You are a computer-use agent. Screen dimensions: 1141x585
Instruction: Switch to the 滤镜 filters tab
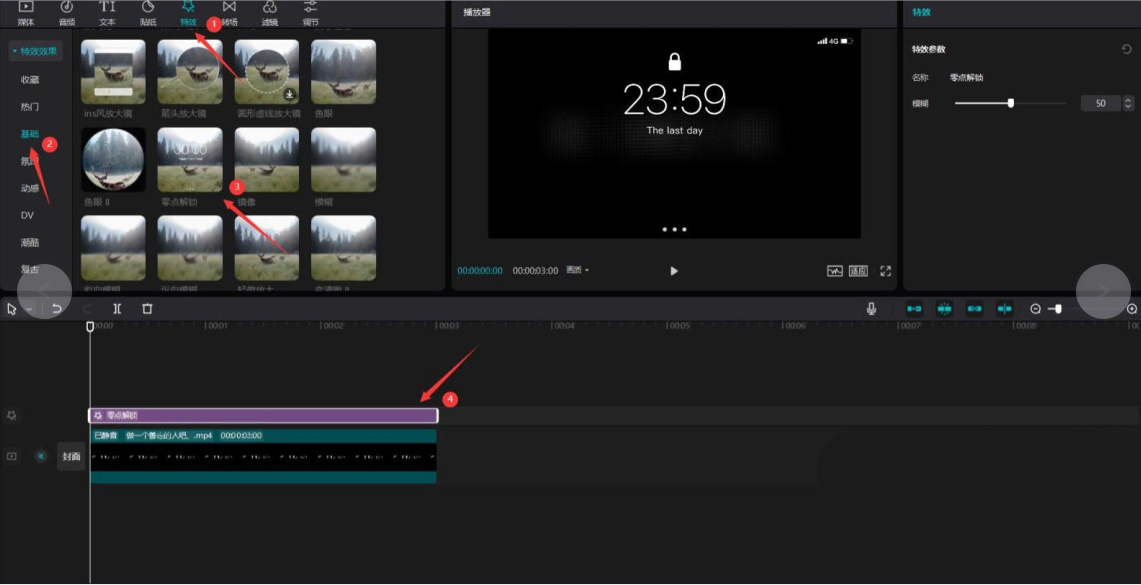[270, 13]
